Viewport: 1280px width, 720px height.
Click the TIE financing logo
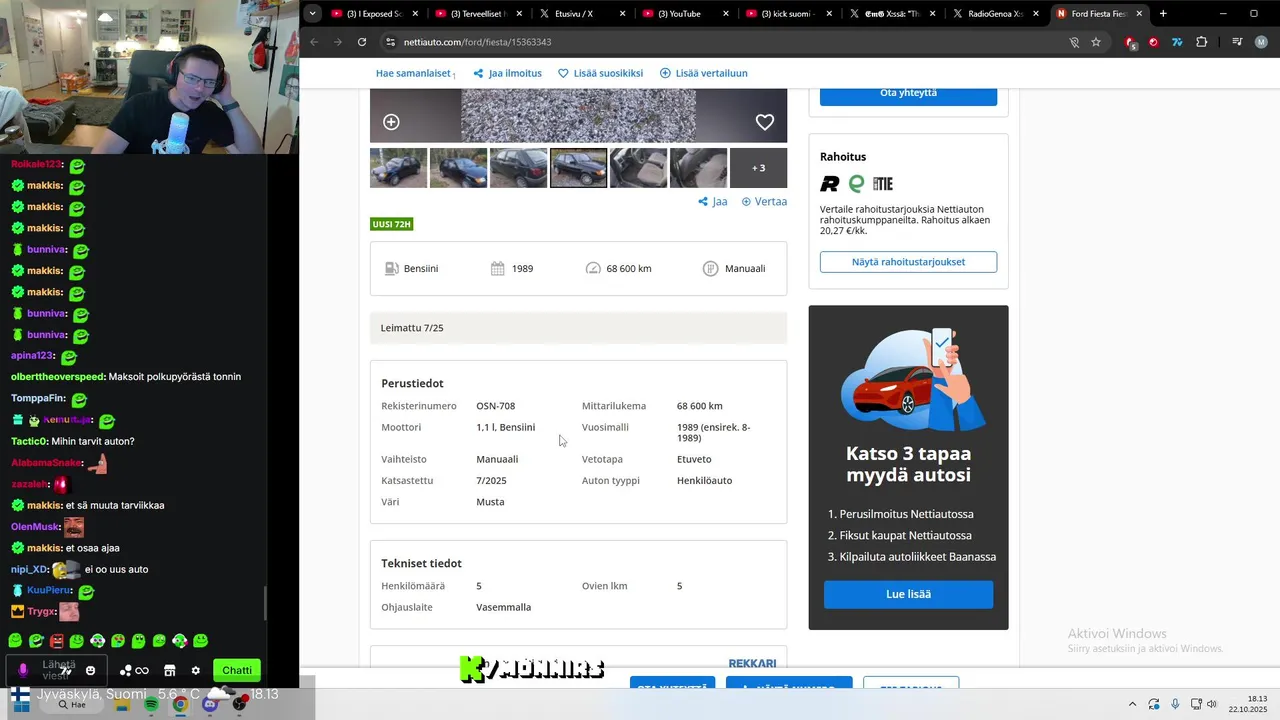tap(883, 184)
